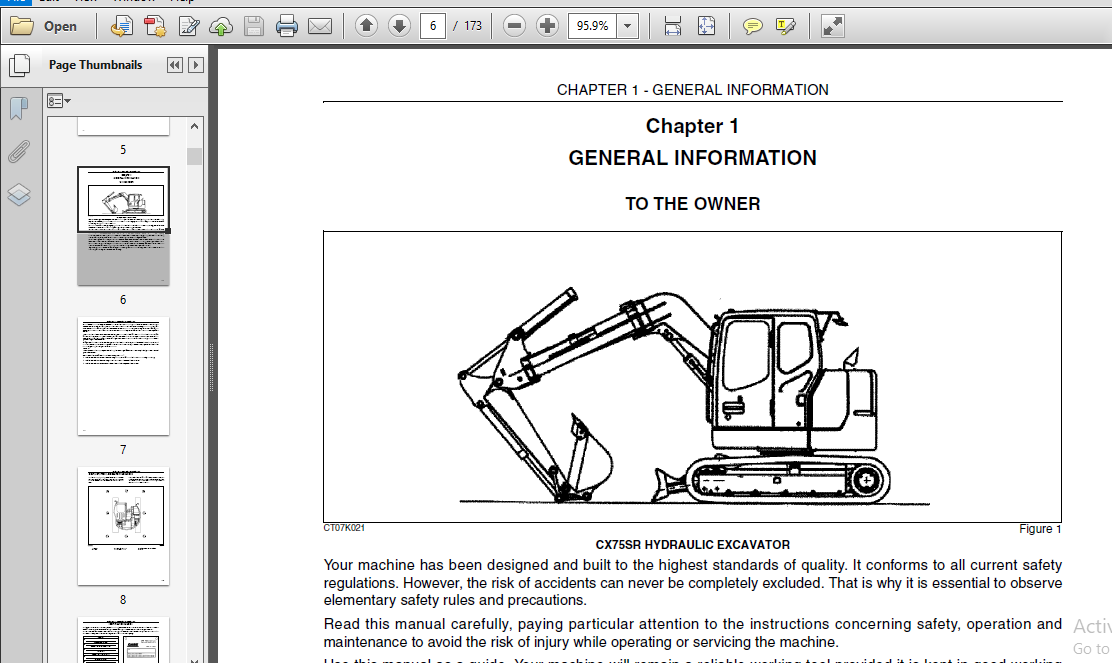1112x663 pixels.
Task: Click the 'CT07K021' figure code
Action: [344, 528]
